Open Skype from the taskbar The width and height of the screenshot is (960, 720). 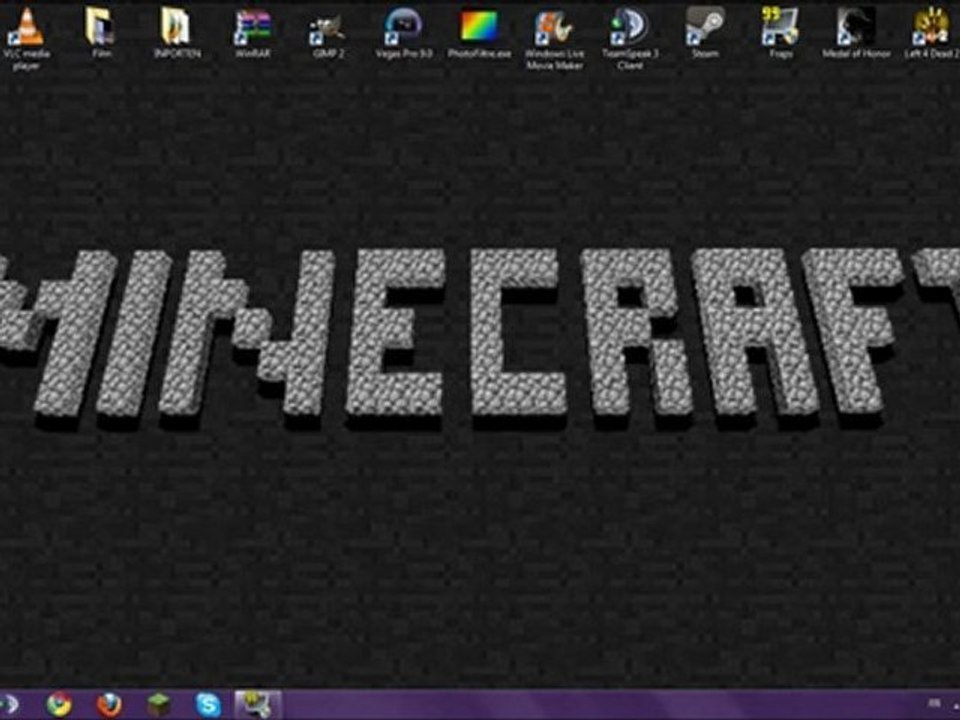click(x=208, y=705)
